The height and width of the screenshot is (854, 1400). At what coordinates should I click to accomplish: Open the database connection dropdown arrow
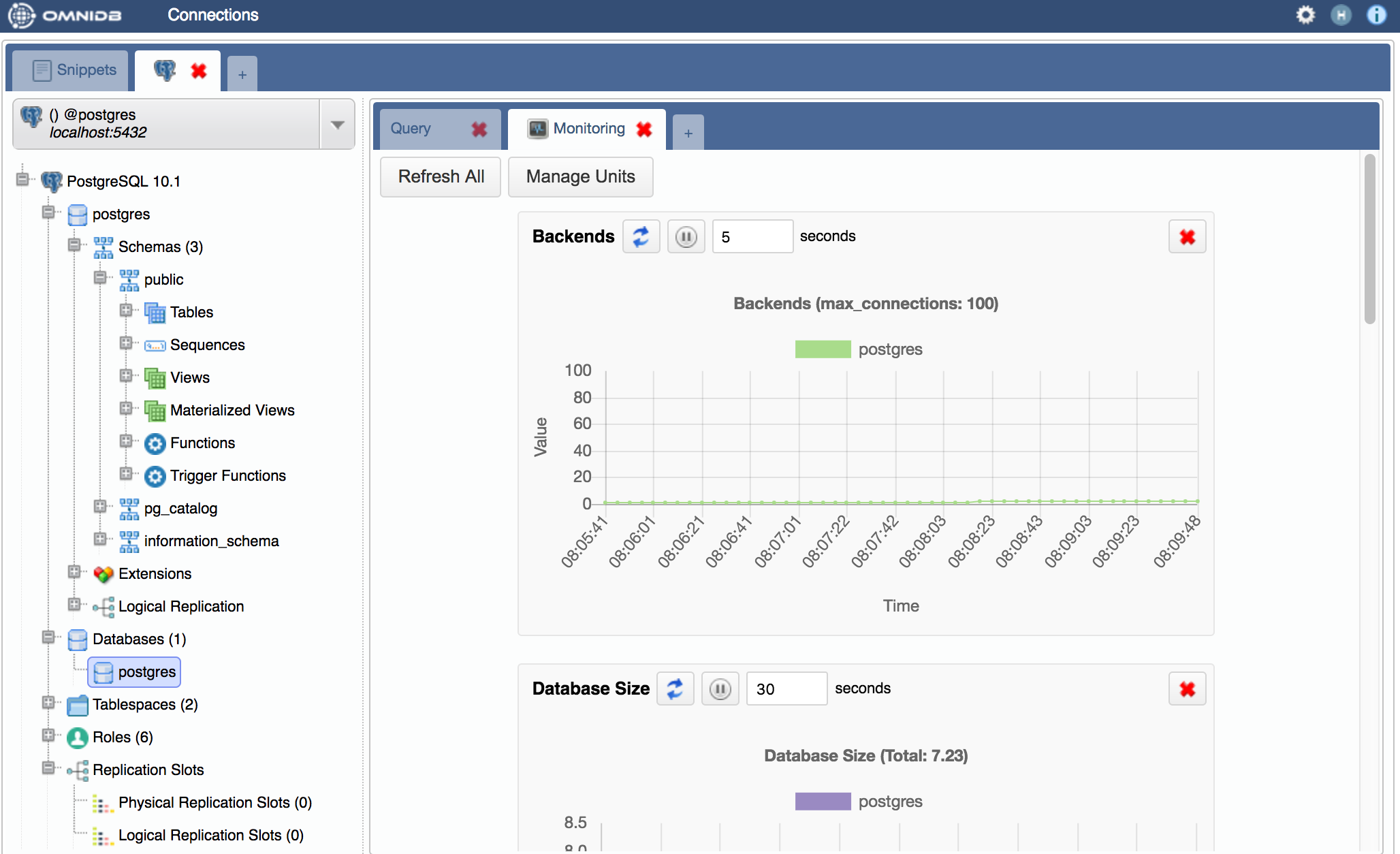click(337, 125)
